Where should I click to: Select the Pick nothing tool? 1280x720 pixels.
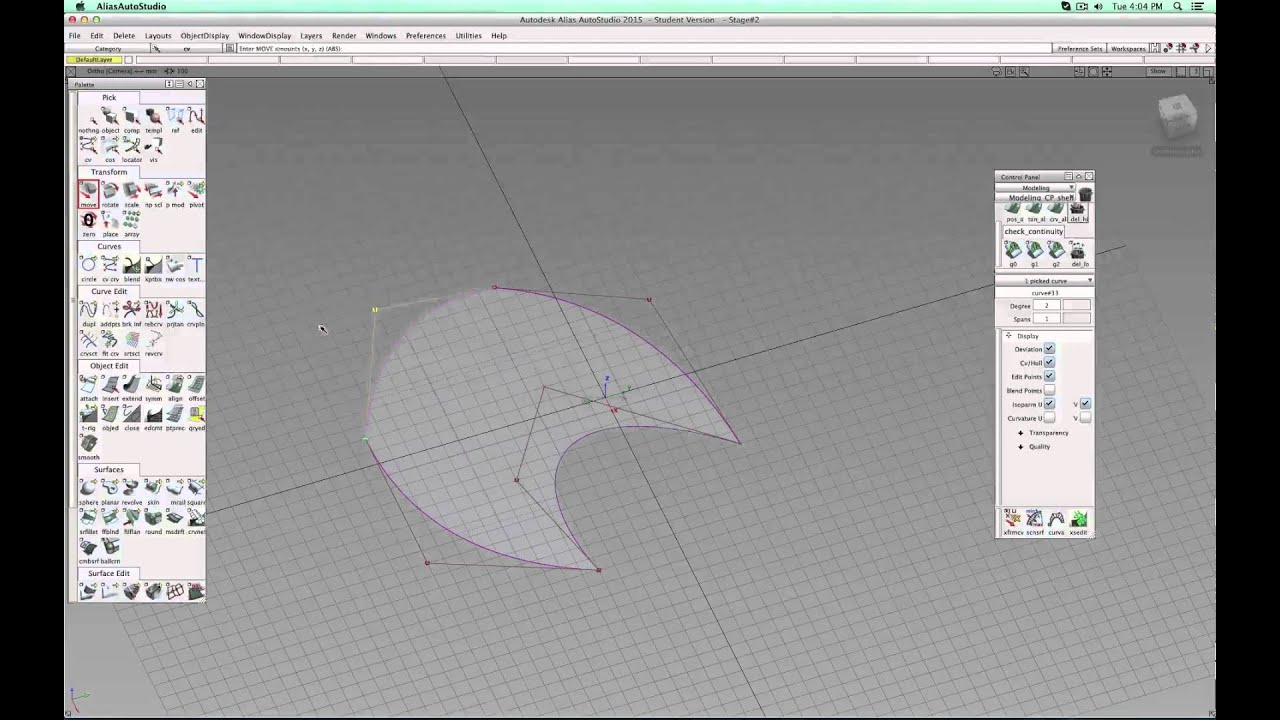(88, 119)
